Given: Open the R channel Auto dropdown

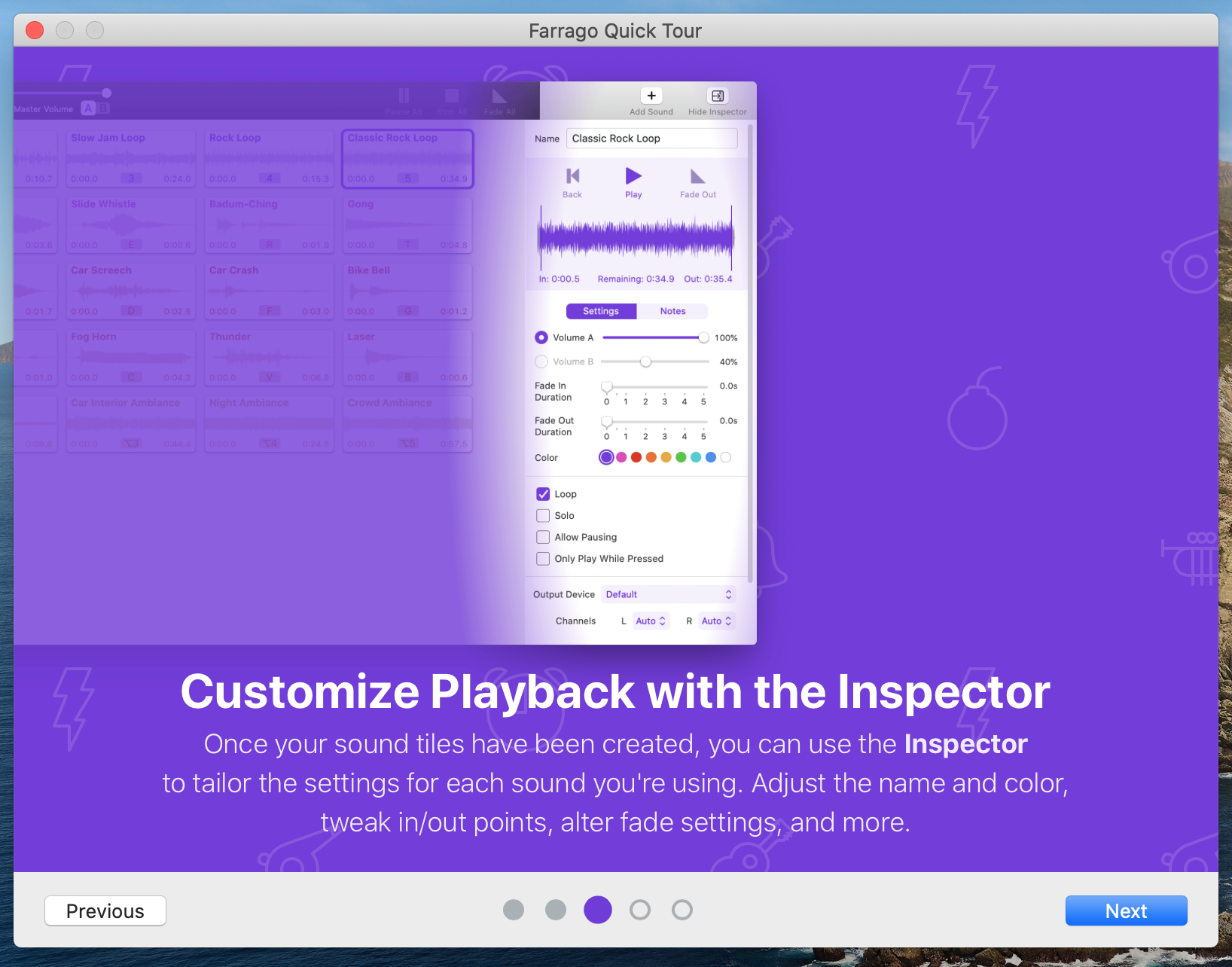Looking at the screenshot, I should (x=716, y=621).
